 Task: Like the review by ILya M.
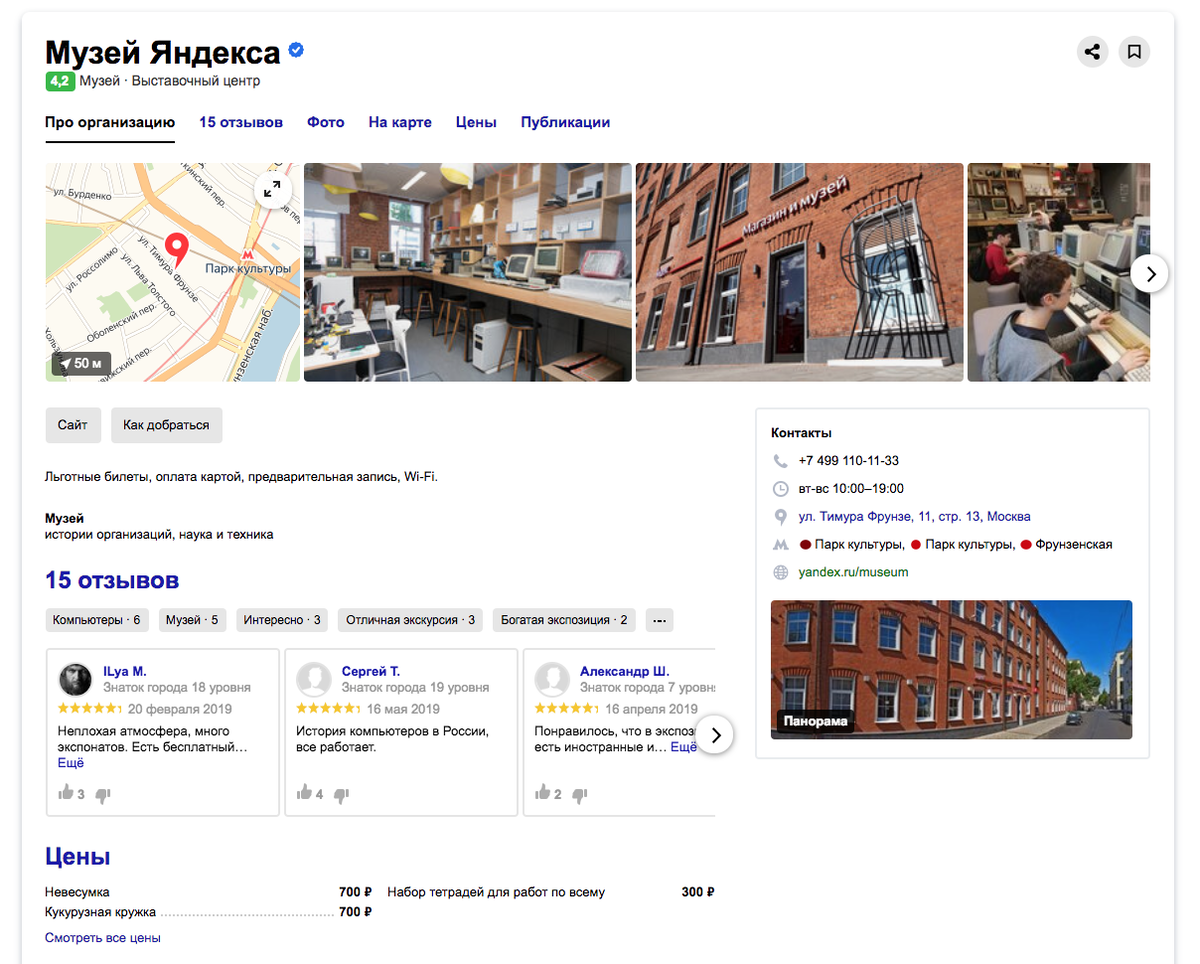pos(66,794)
